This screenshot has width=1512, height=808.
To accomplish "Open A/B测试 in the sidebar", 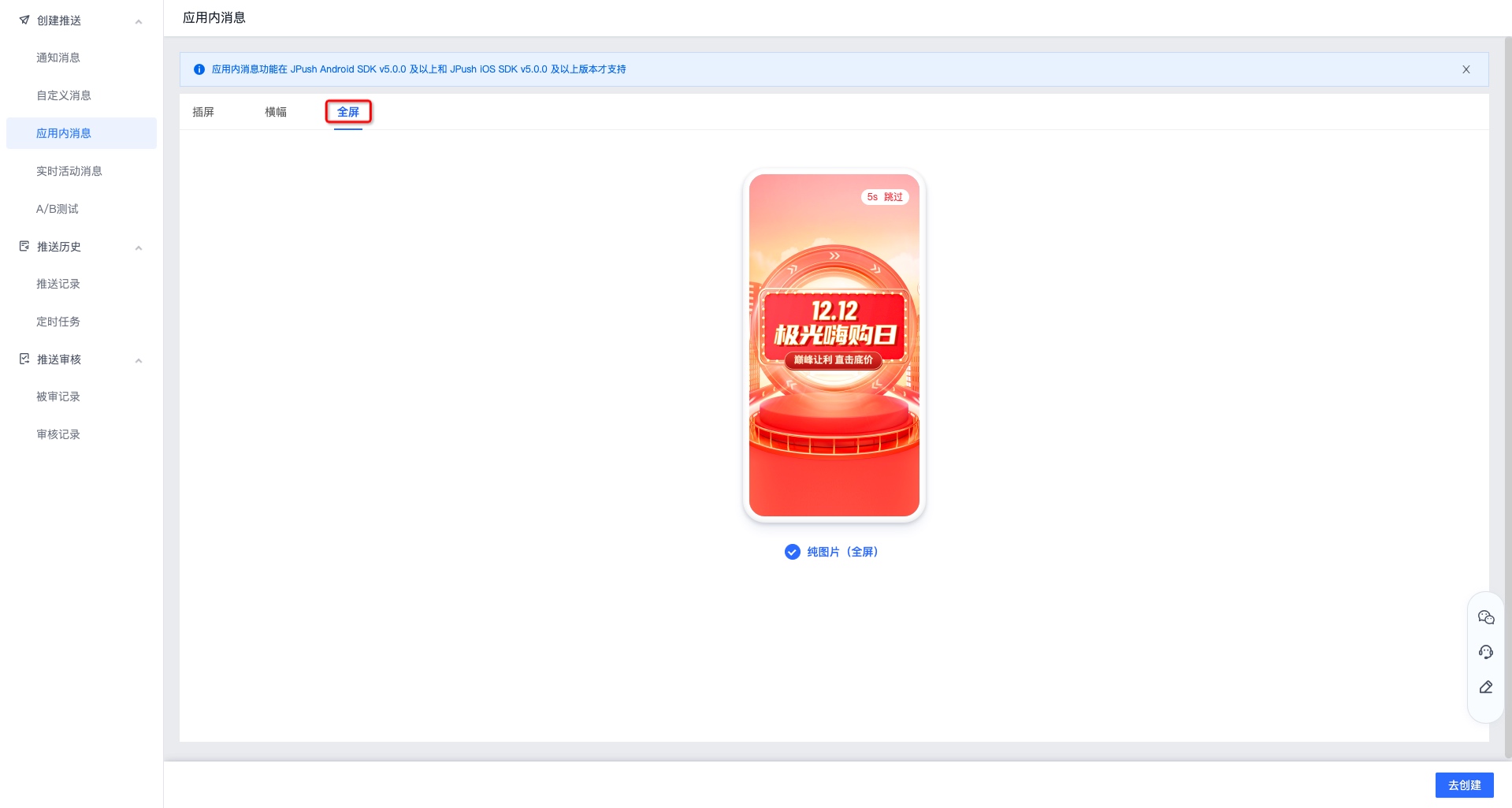I will 58,209.
